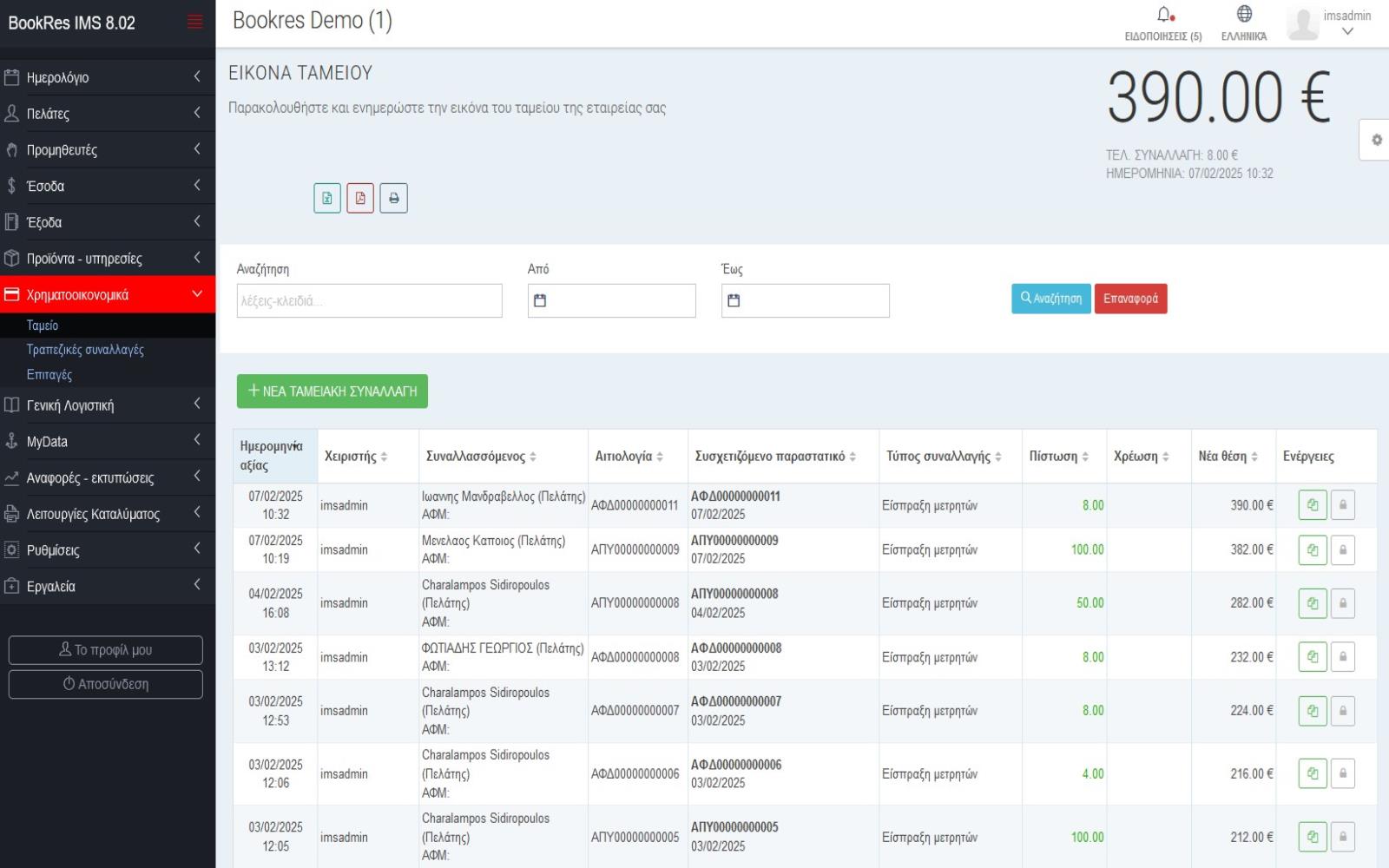Click the Αποσύνδεση logout button
The width and height of the screenshot is (1389, 868).
point(105,684)
